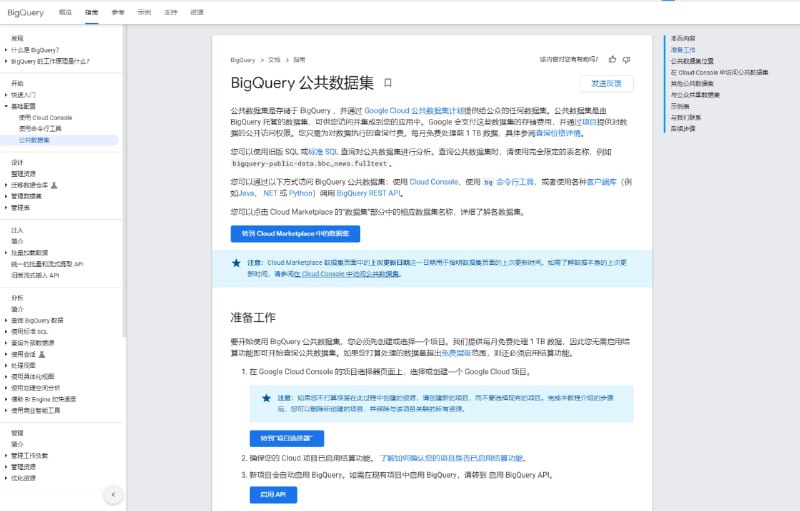800x511 pixels.
Task: Open 旧版流式插入 API in sidebar
Action: coord(35,275)
